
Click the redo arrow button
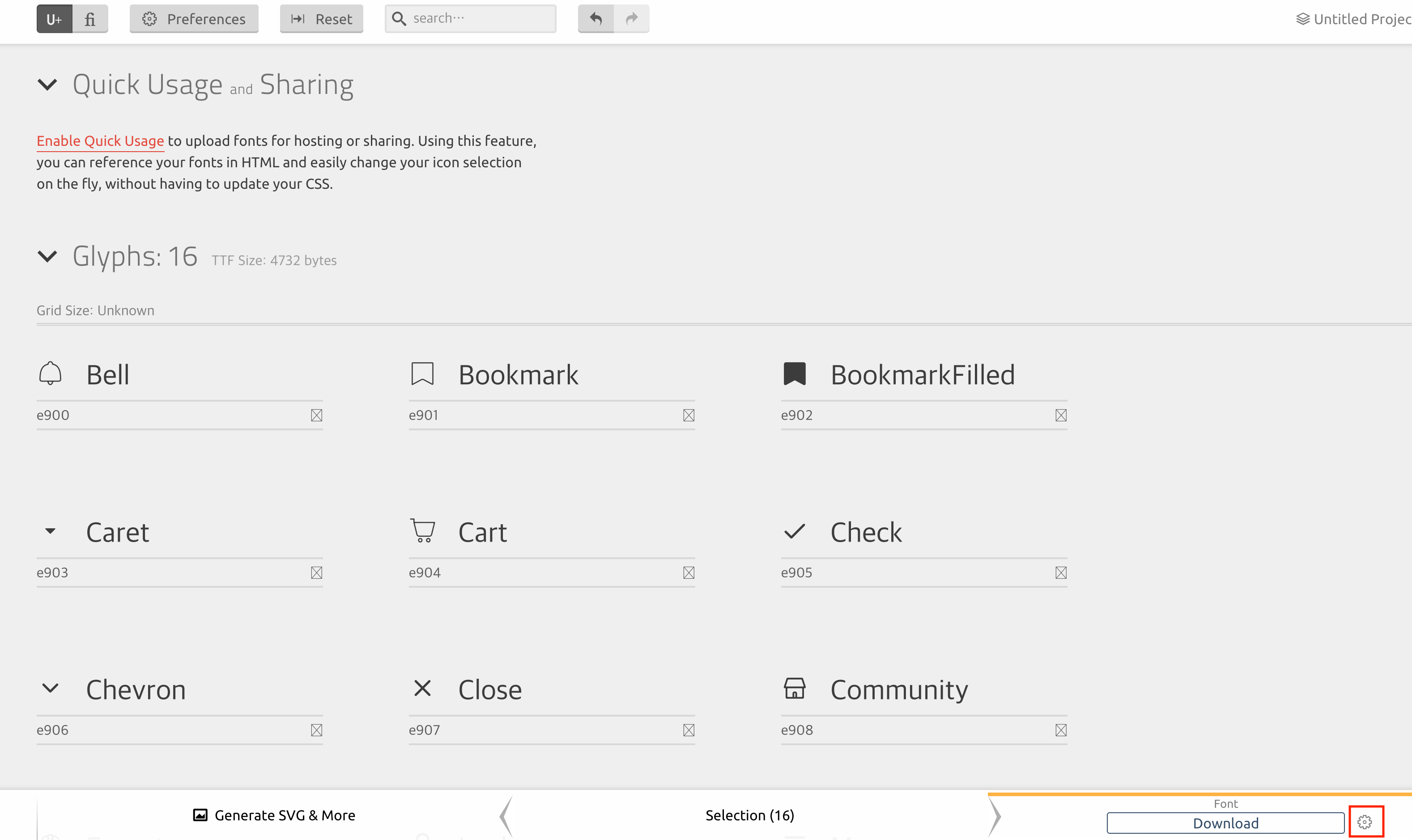click(632, 19)
